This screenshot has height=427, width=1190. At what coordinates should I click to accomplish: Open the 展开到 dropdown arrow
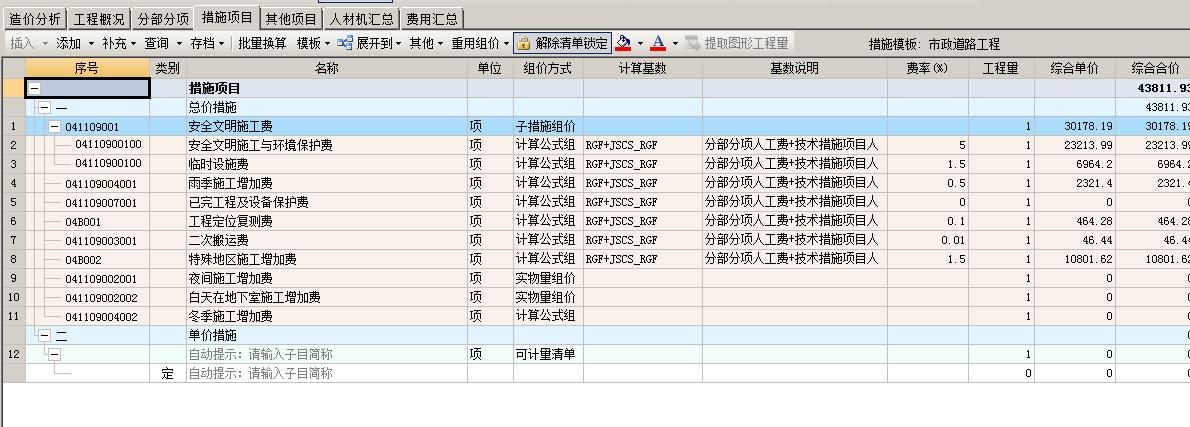pyautogui.click(x=398, y=43)
